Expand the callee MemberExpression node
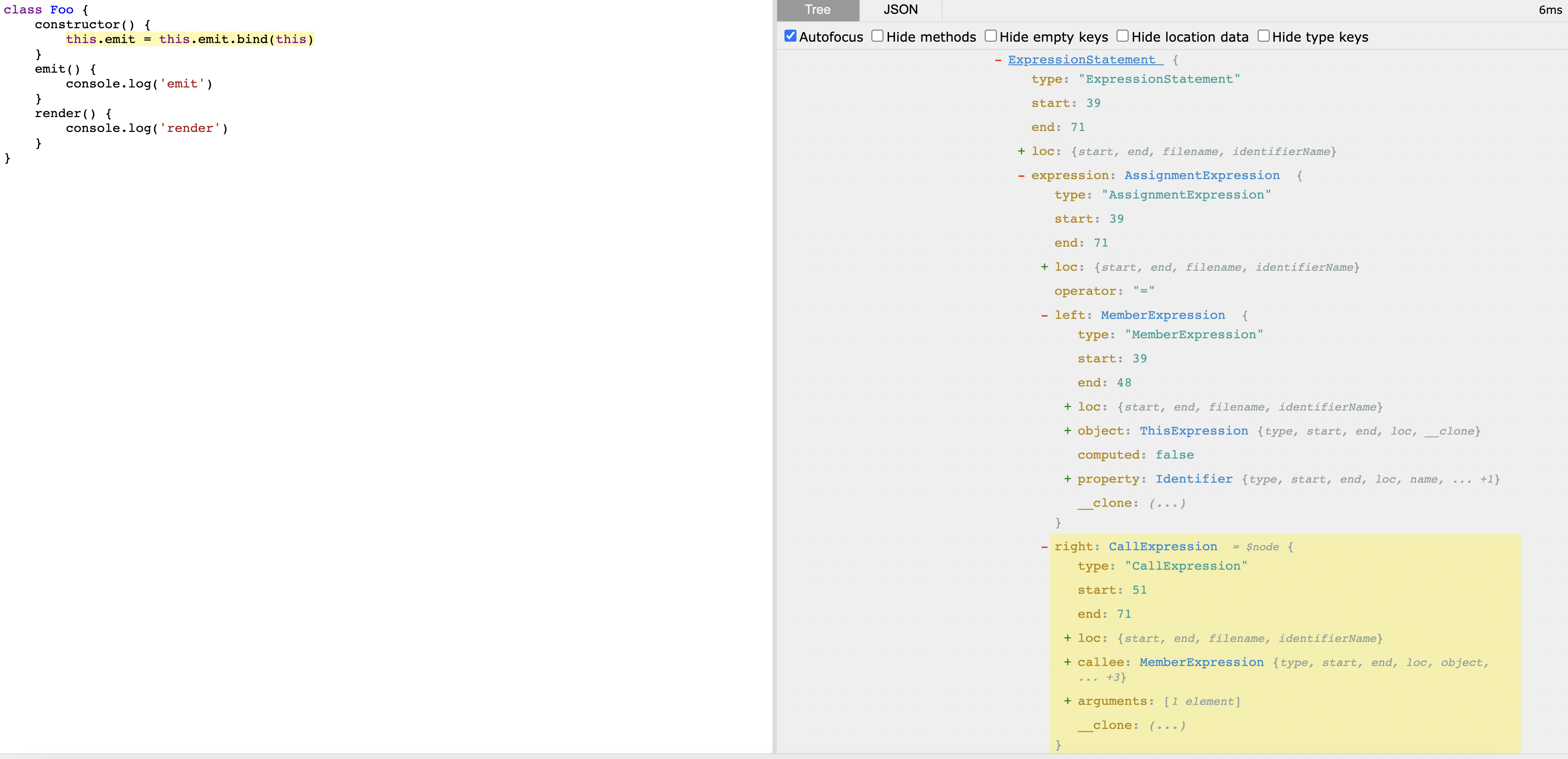 (1068, 662)
